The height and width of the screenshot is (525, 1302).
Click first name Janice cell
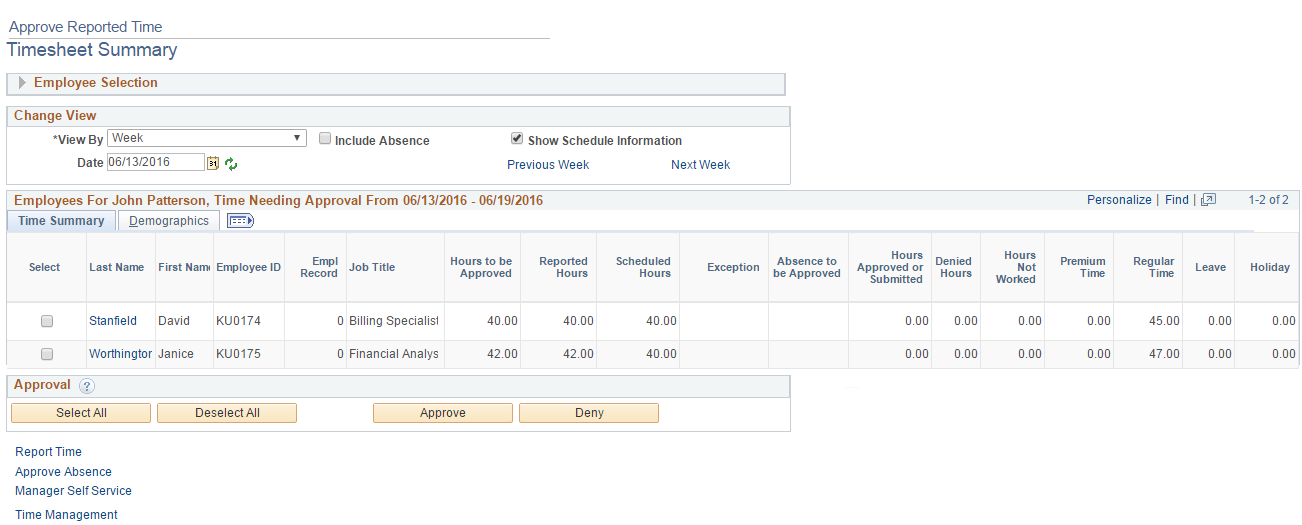pyautogui.click(x=177, y=354)
